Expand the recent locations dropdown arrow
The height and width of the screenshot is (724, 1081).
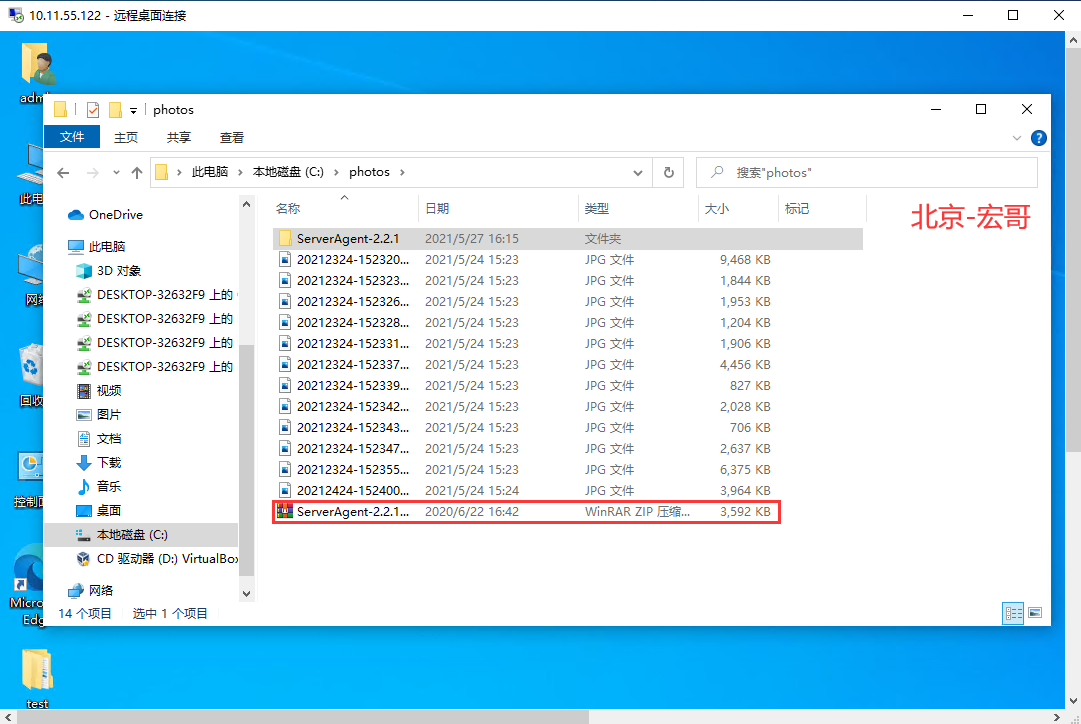116,172
